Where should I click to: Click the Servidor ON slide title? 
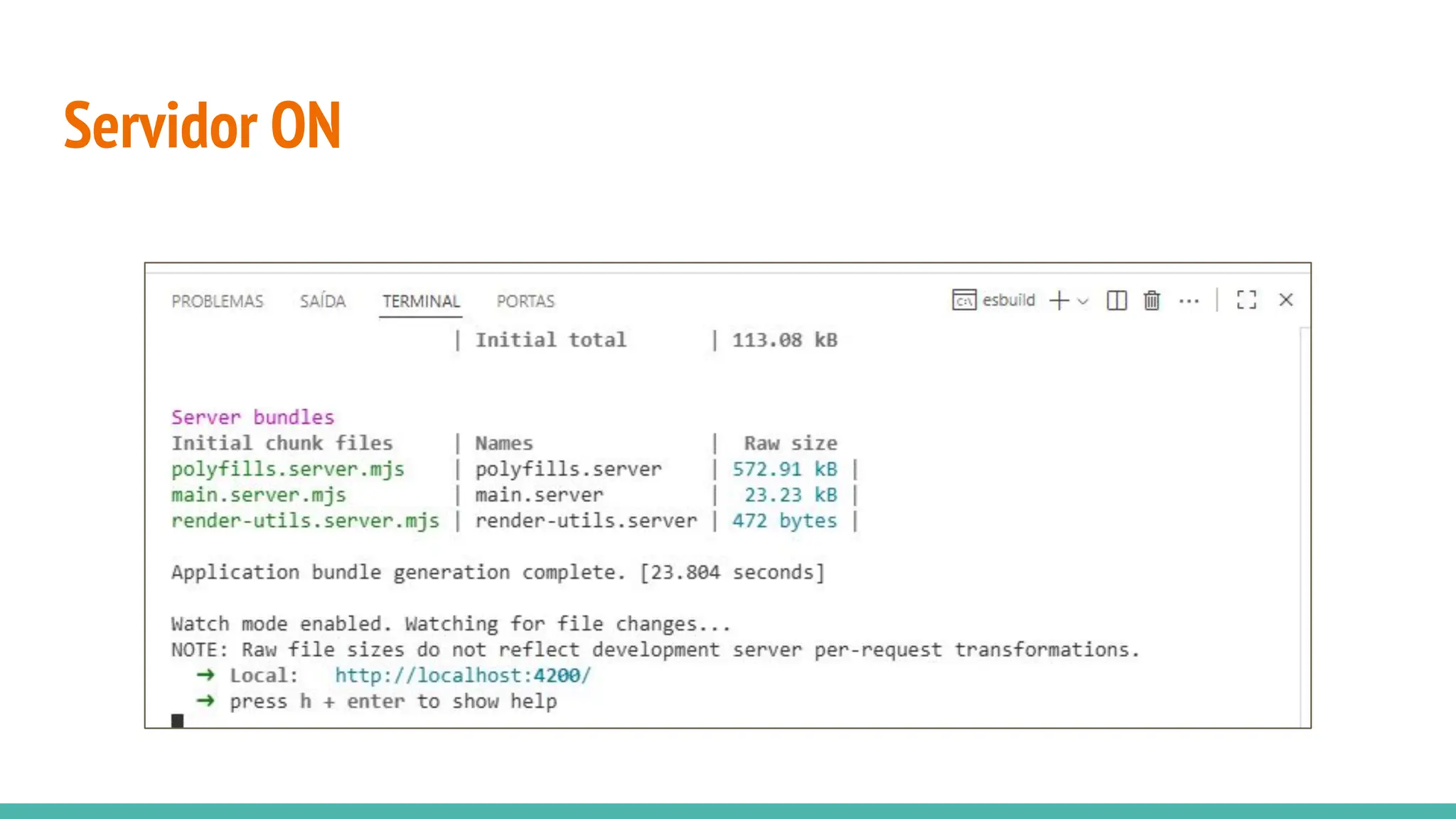click(203, 125)
